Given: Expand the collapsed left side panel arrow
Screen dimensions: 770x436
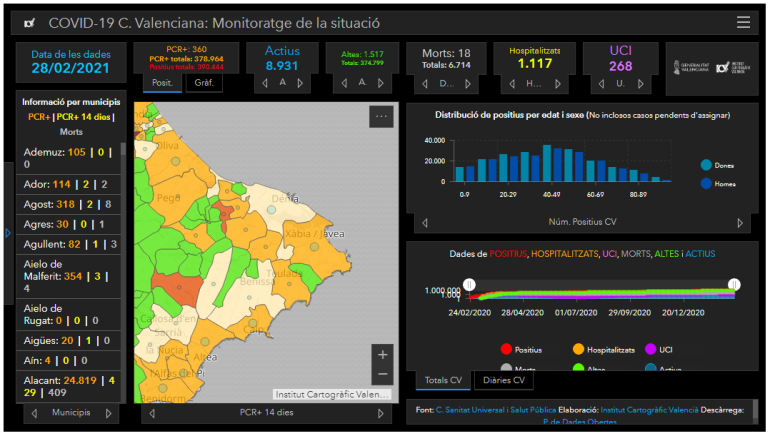Looking at the screenshot, I should coord(8,233).
